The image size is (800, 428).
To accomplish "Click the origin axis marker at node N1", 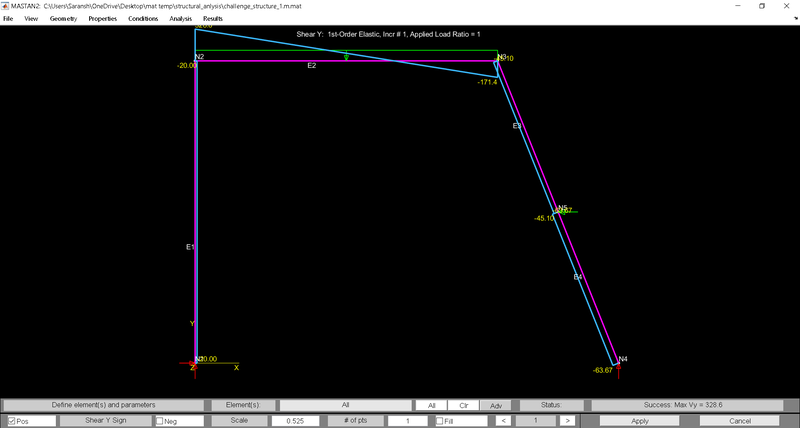I will 195,362.
